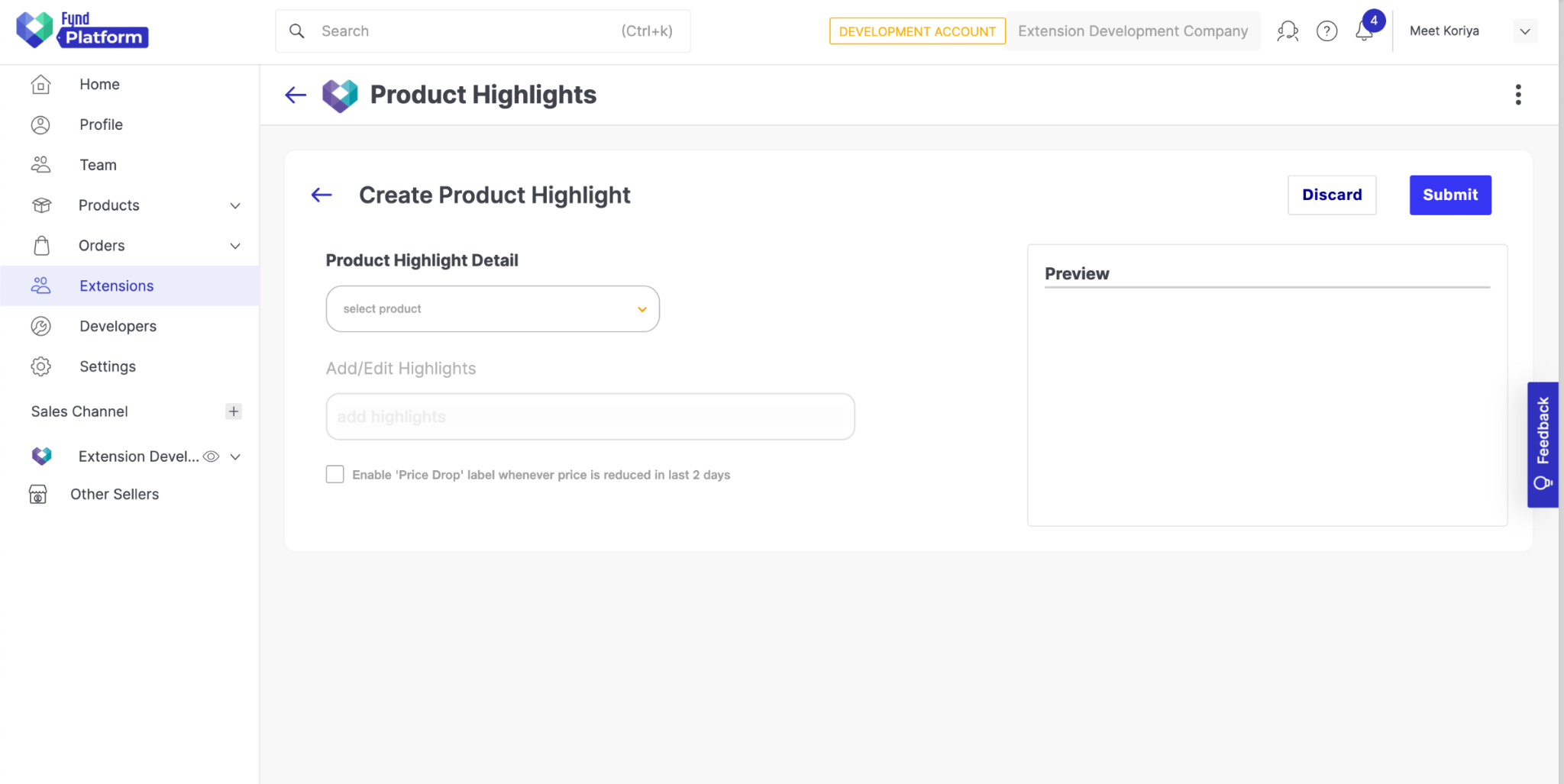1564x784 pixels.
Task: Expand the Orders submenu chevron
Action: click(x=235, y=246)
